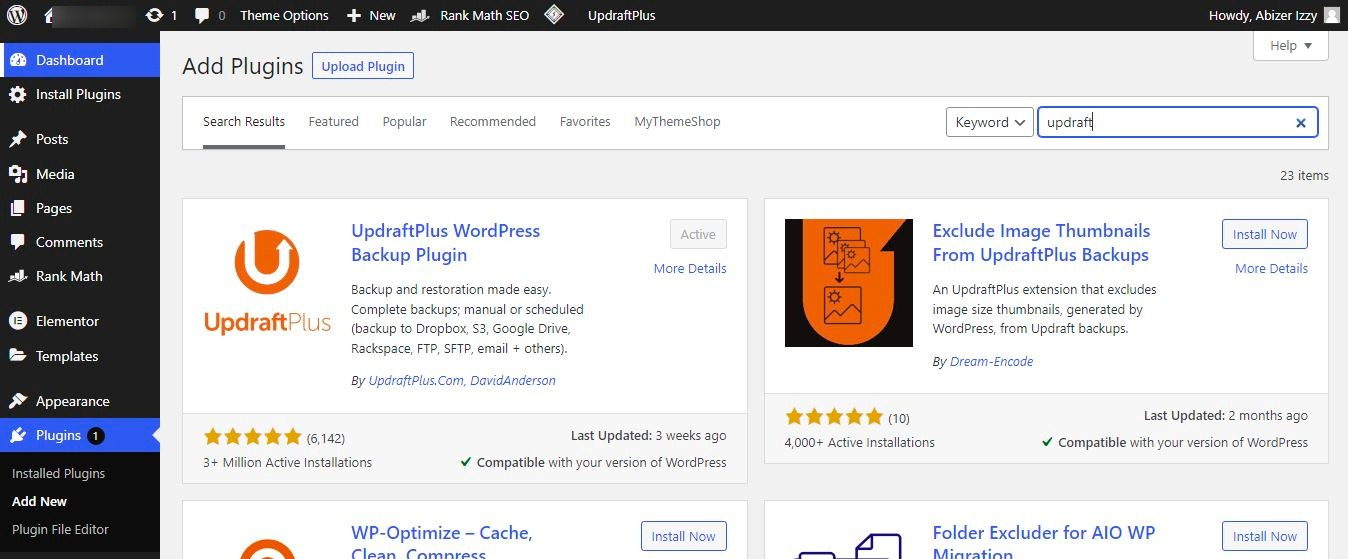Switch to Favorites tab
Image resolution: width=1348 pixels, height=559 pixels.
[585, 122]
